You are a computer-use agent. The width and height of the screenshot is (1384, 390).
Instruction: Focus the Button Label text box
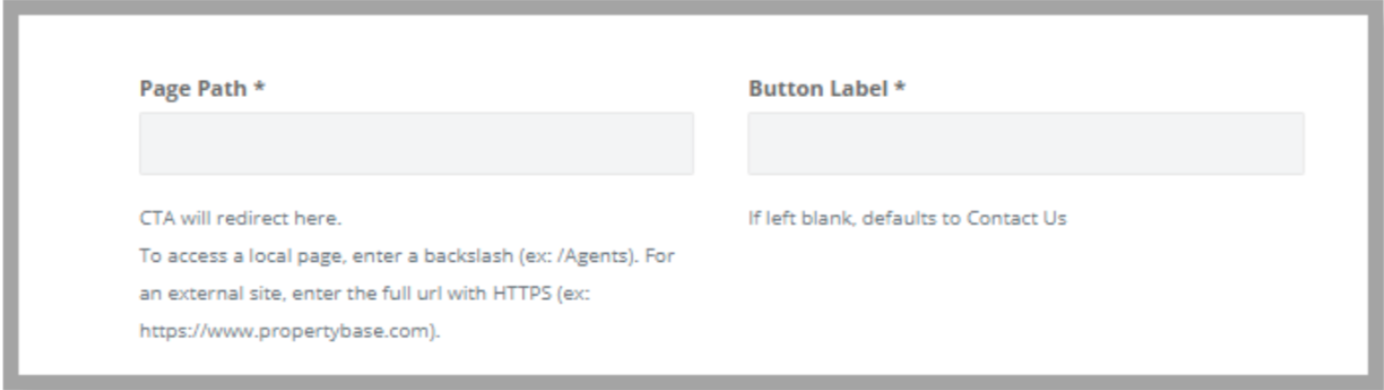[x=1026, y=144]
